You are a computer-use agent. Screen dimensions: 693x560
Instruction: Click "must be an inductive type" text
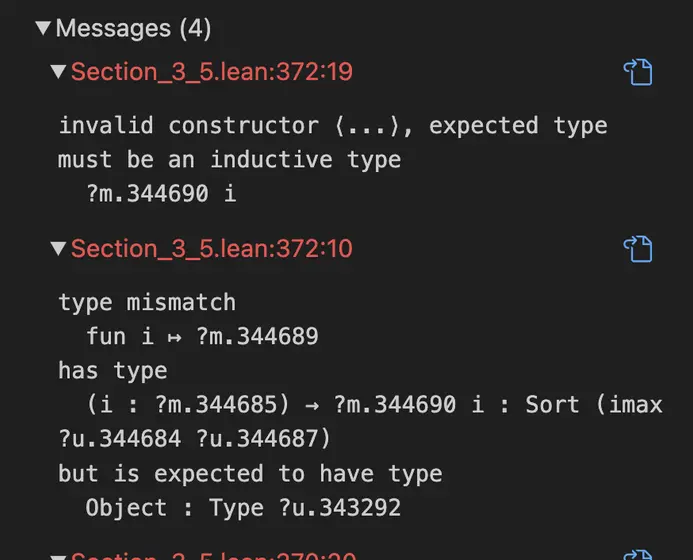(x=229, y=160)
